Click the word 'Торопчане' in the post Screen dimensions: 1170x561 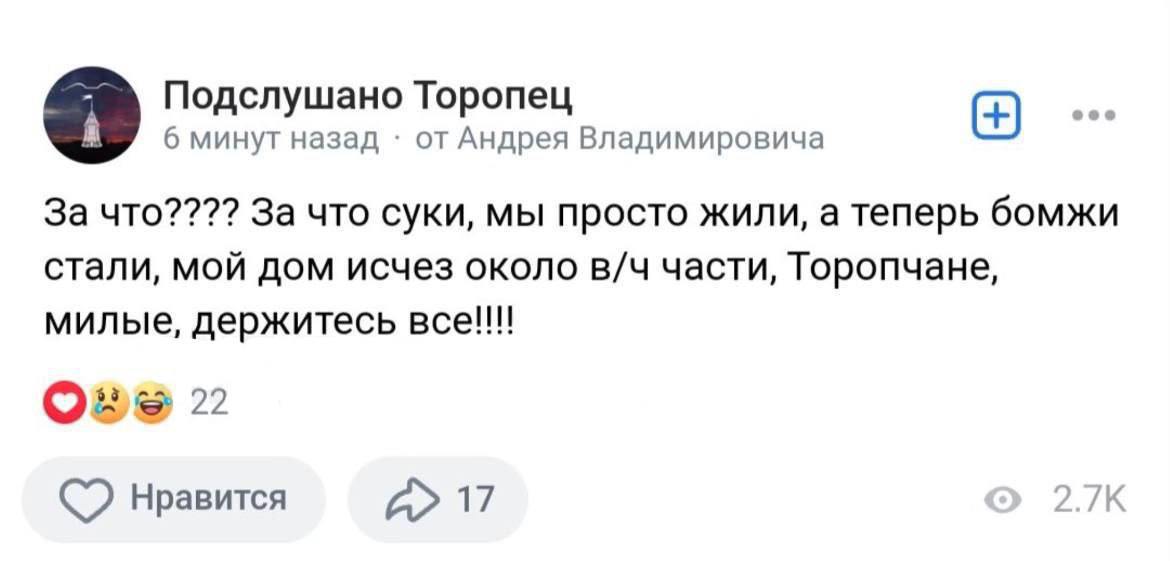point(891,270)
